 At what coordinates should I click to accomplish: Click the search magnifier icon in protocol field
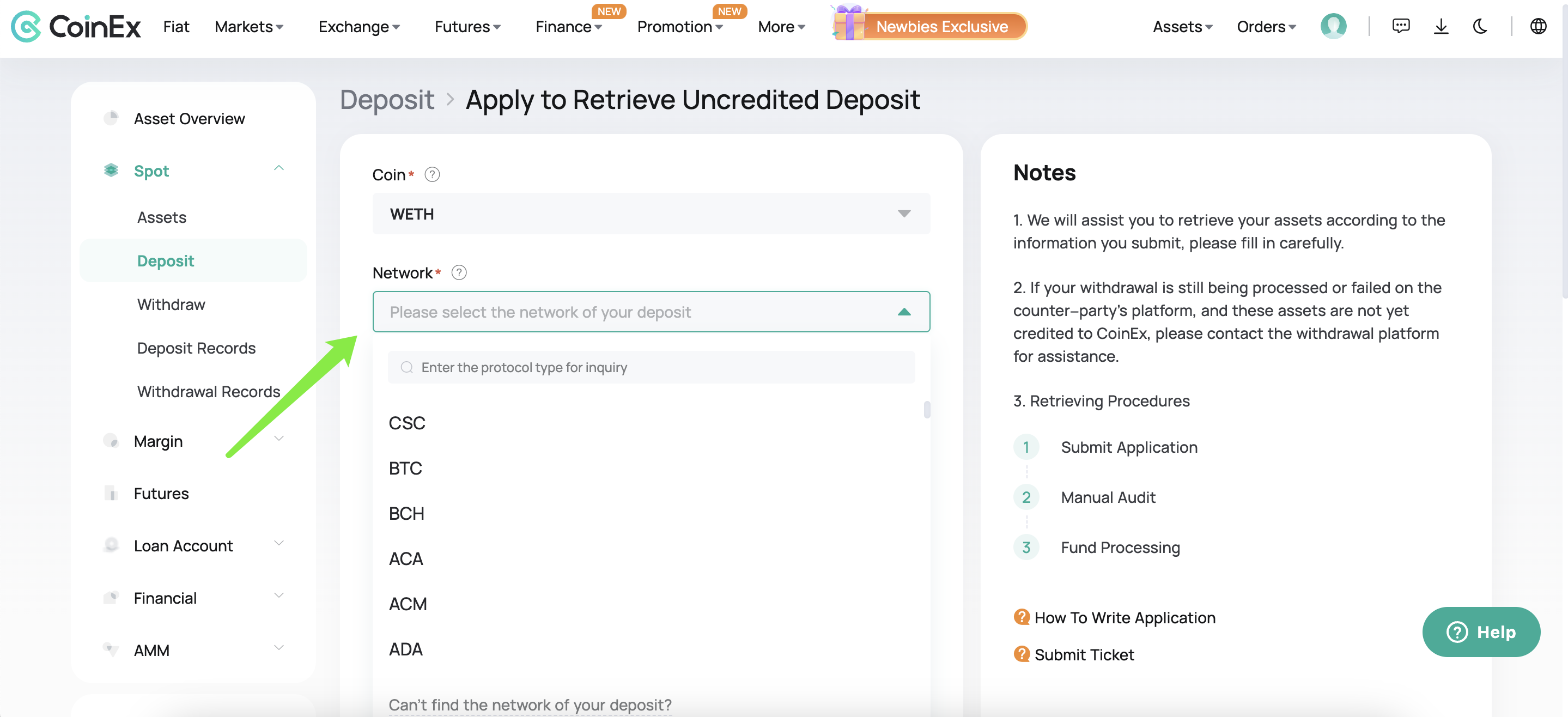[406, 367]
